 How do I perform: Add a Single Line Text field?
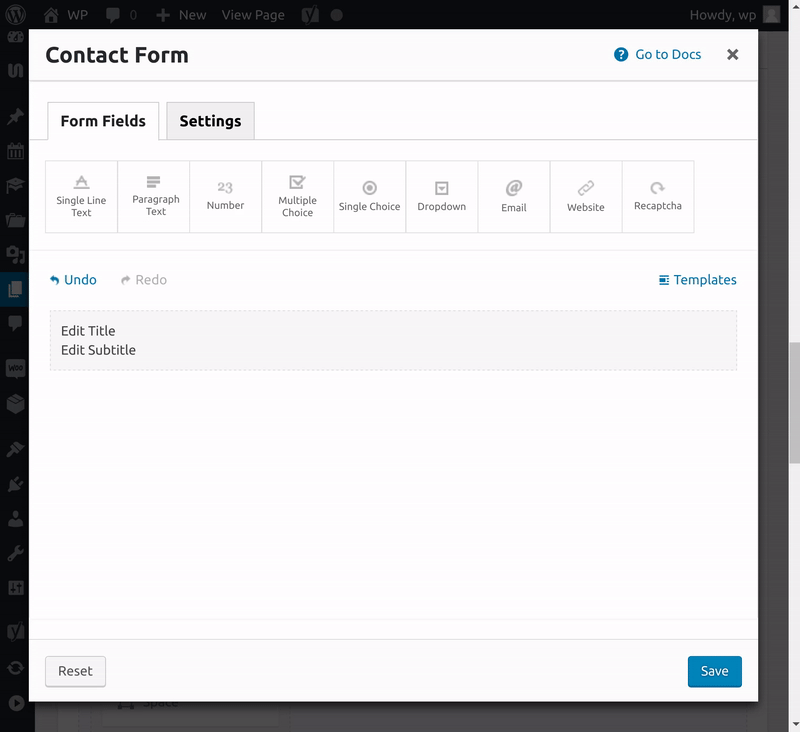point(82,197)
